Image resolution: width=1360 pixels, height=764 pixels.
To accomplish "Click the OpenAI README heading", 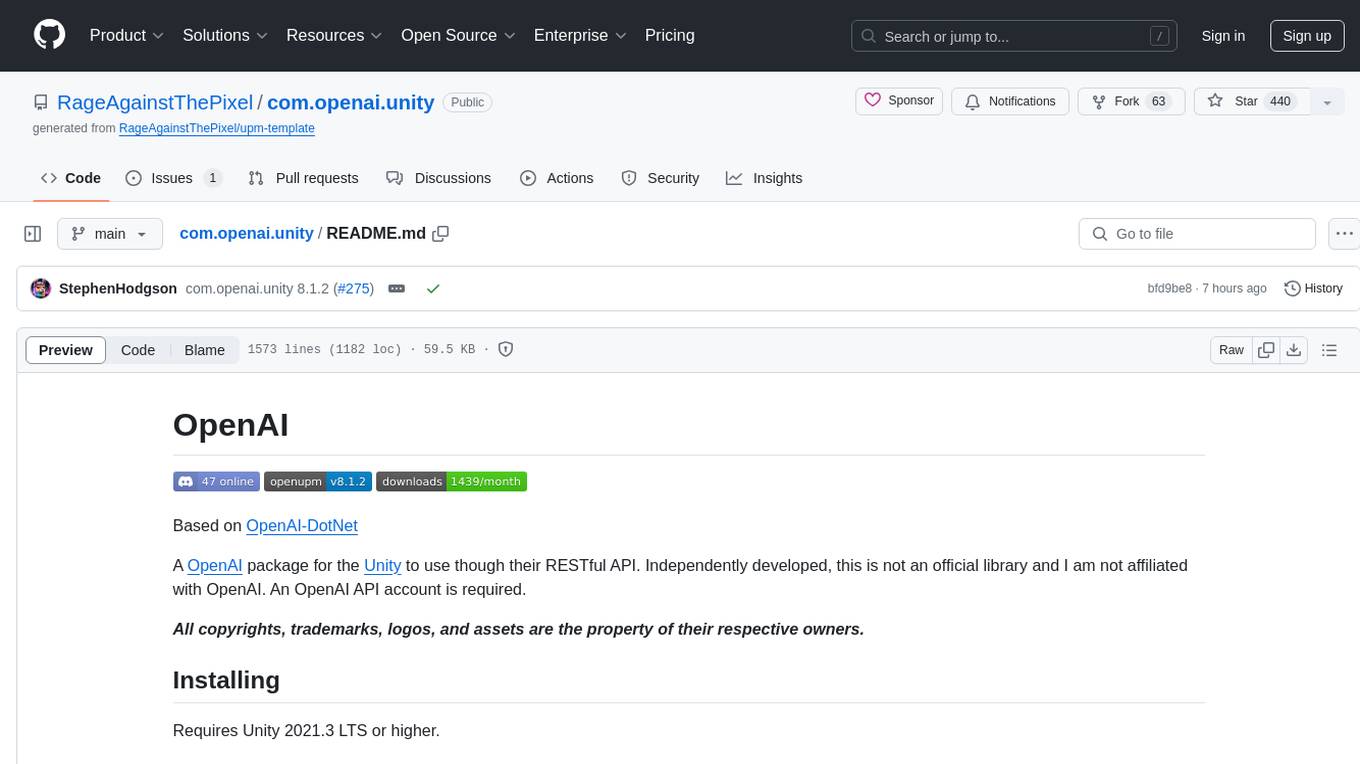I will (231, 425).
